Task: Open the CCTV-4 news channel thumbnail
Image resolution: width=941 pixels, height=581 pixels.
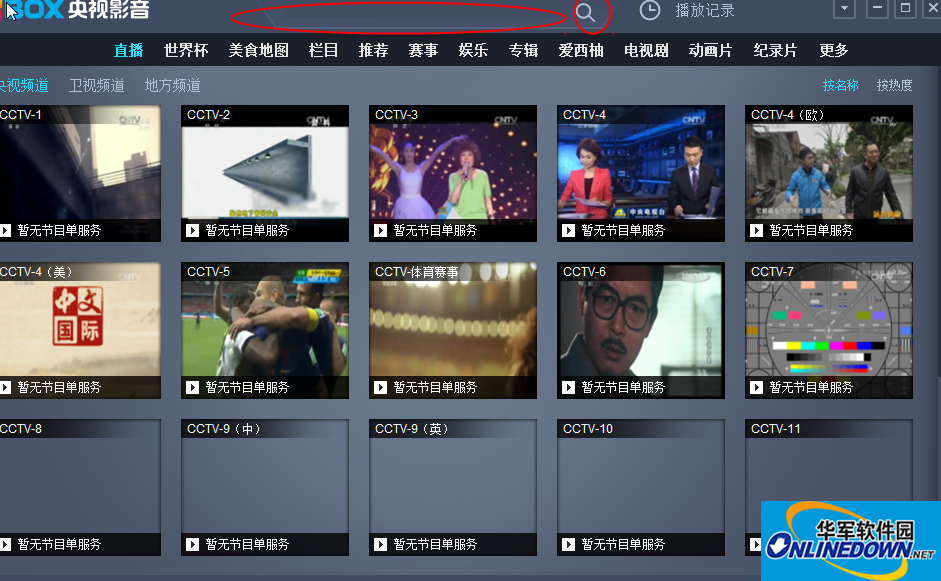Action: (640, 173)
